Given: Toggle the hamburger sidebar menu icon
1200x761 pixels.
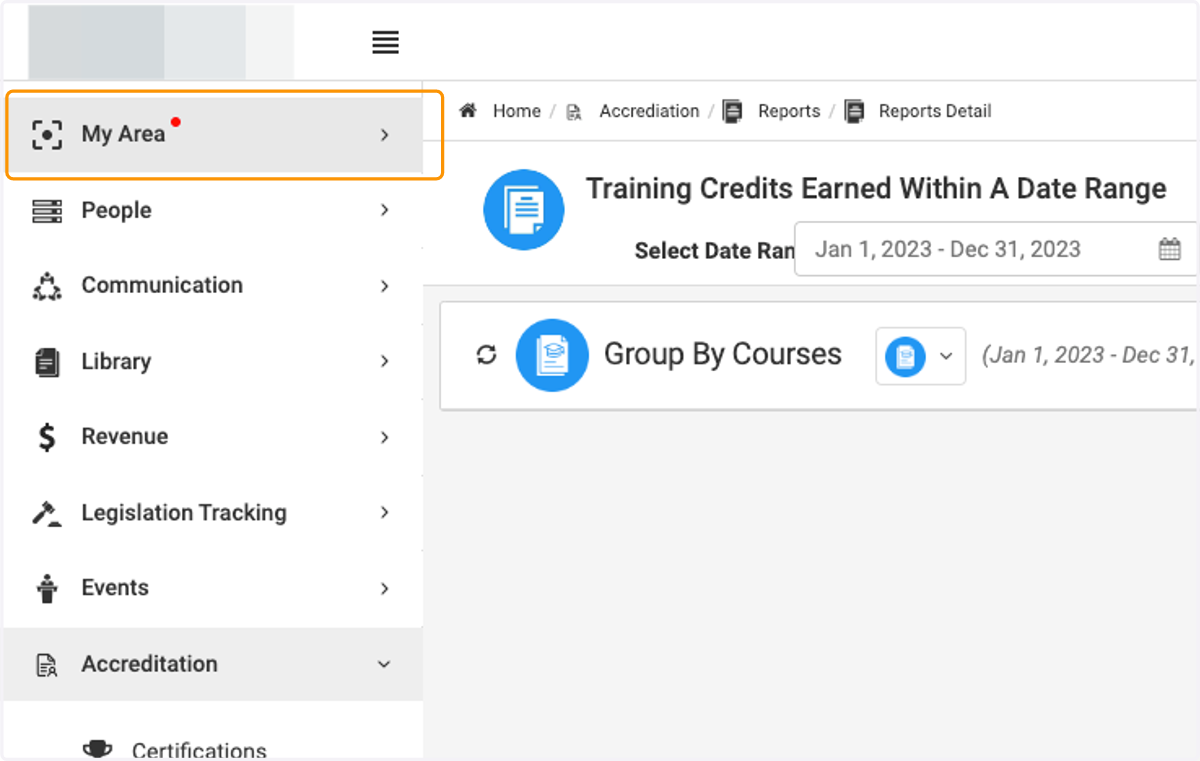Looking at the screenshot, I should point(385,42).
